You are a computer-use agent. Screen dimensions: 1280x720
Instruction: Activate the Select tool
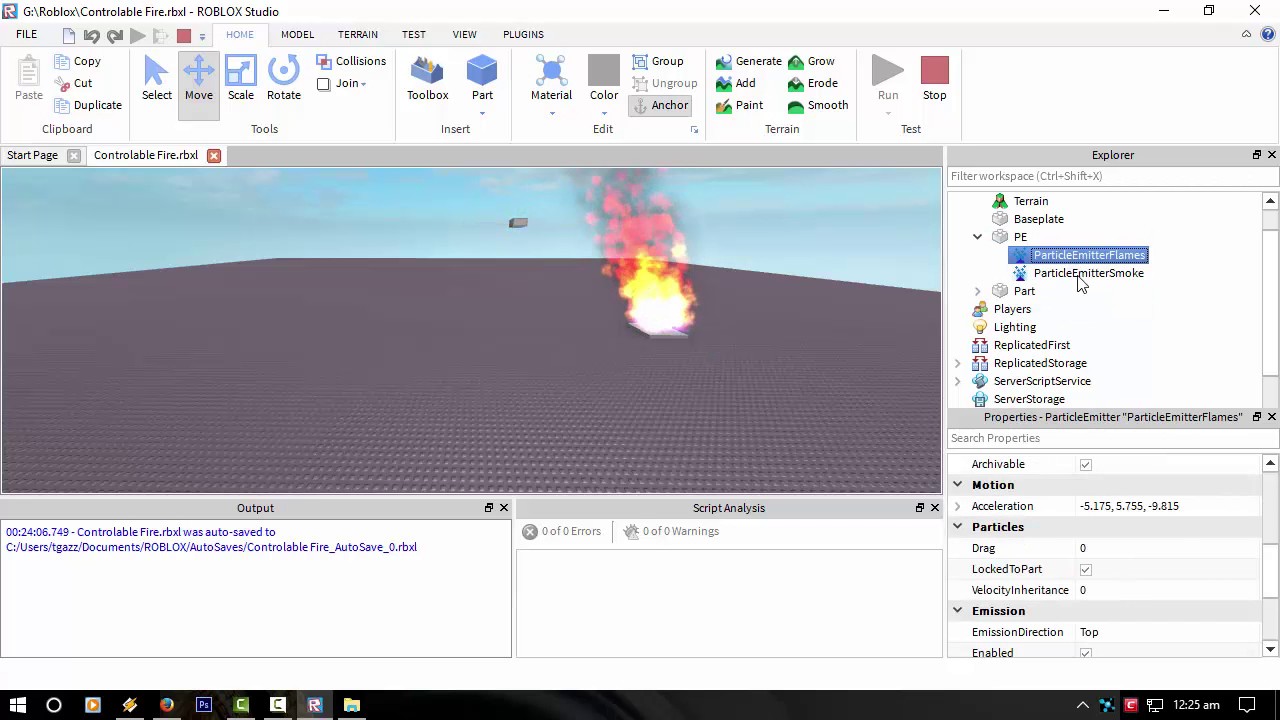pos(157,80)
